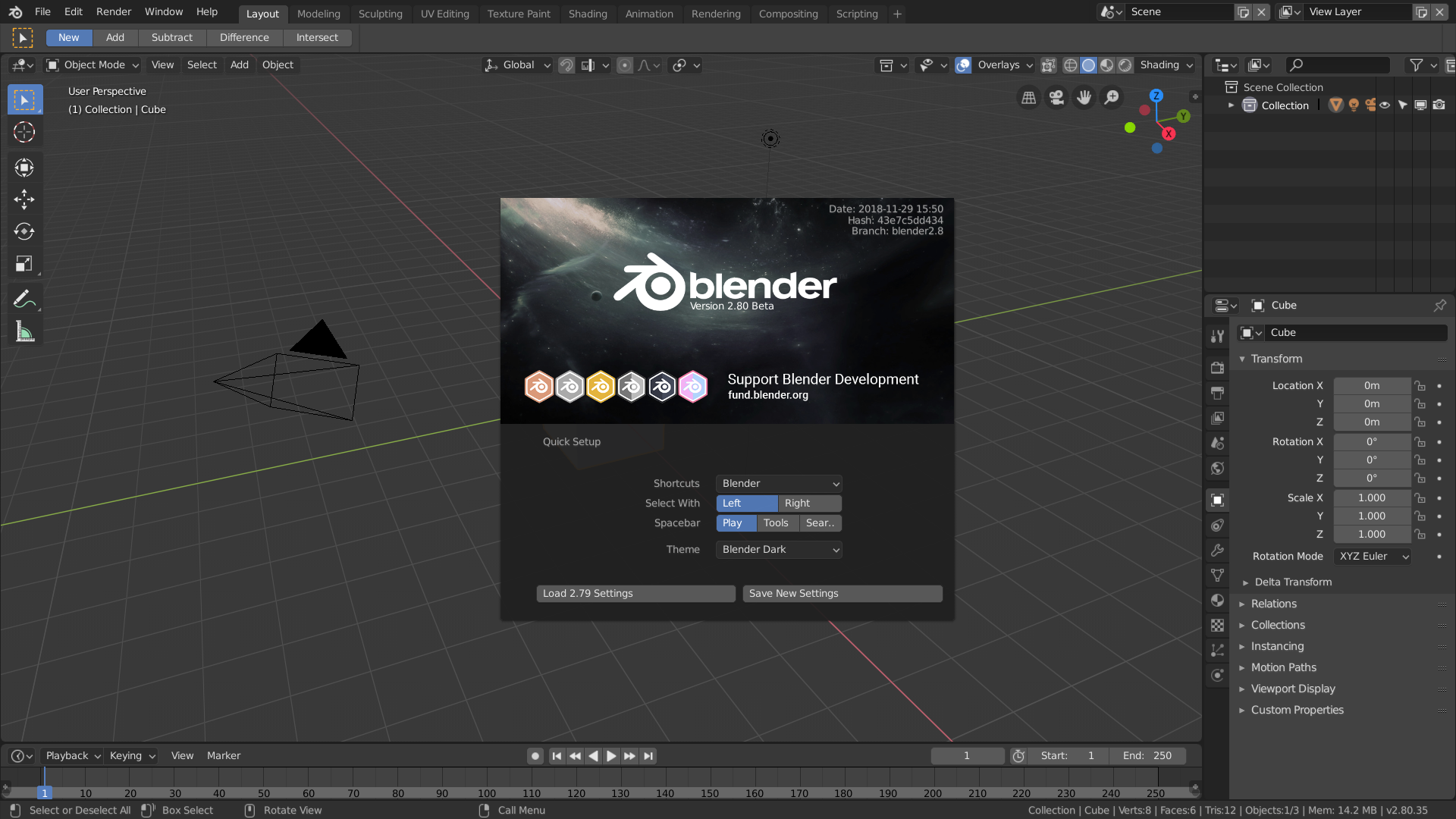The image size is (1456, 819).
Task: Click the Modeling workspace tab
Action: tap(319, 13)
